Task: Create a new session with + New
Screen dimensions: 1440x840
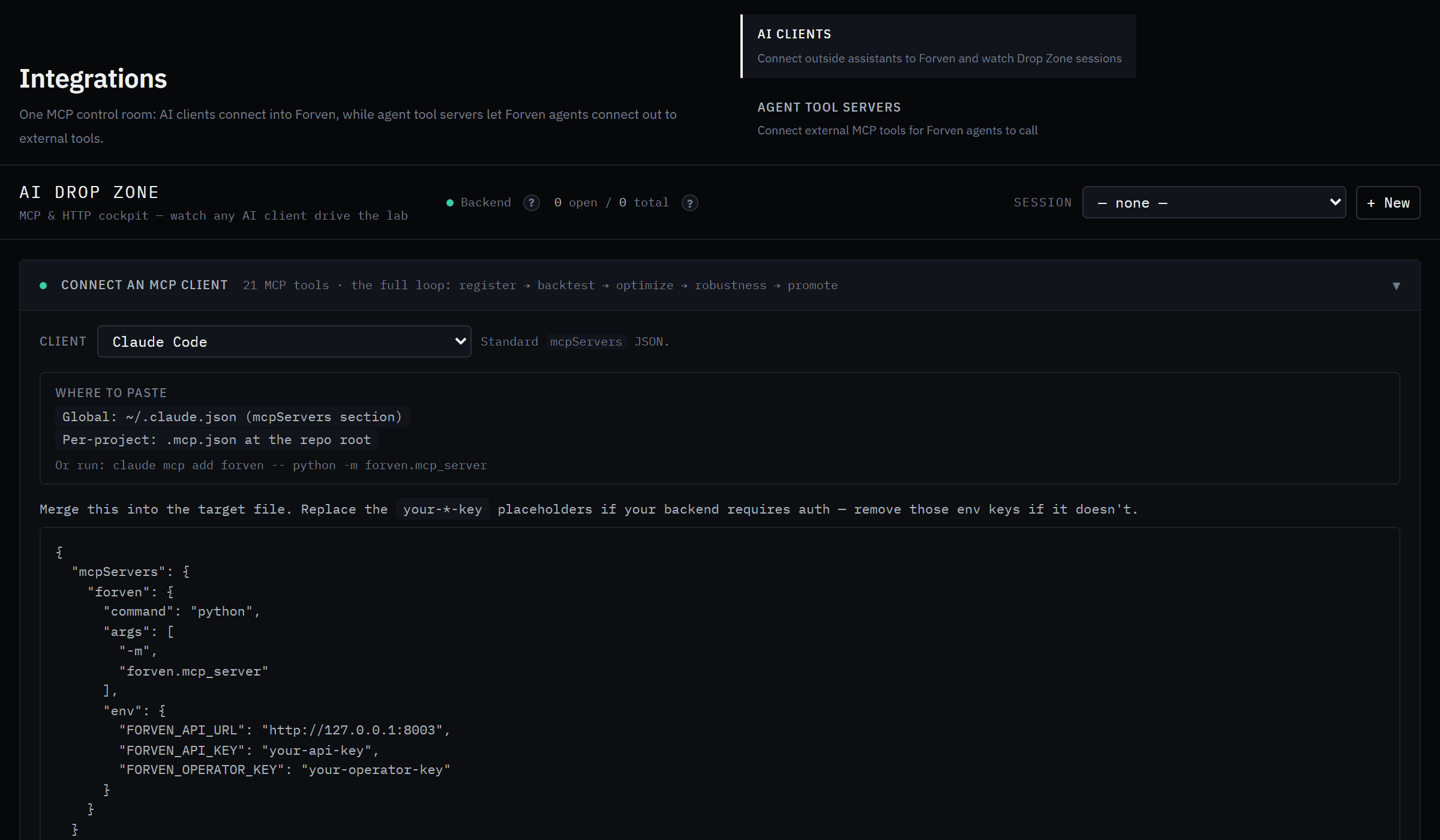Action: click(1388, 203)
